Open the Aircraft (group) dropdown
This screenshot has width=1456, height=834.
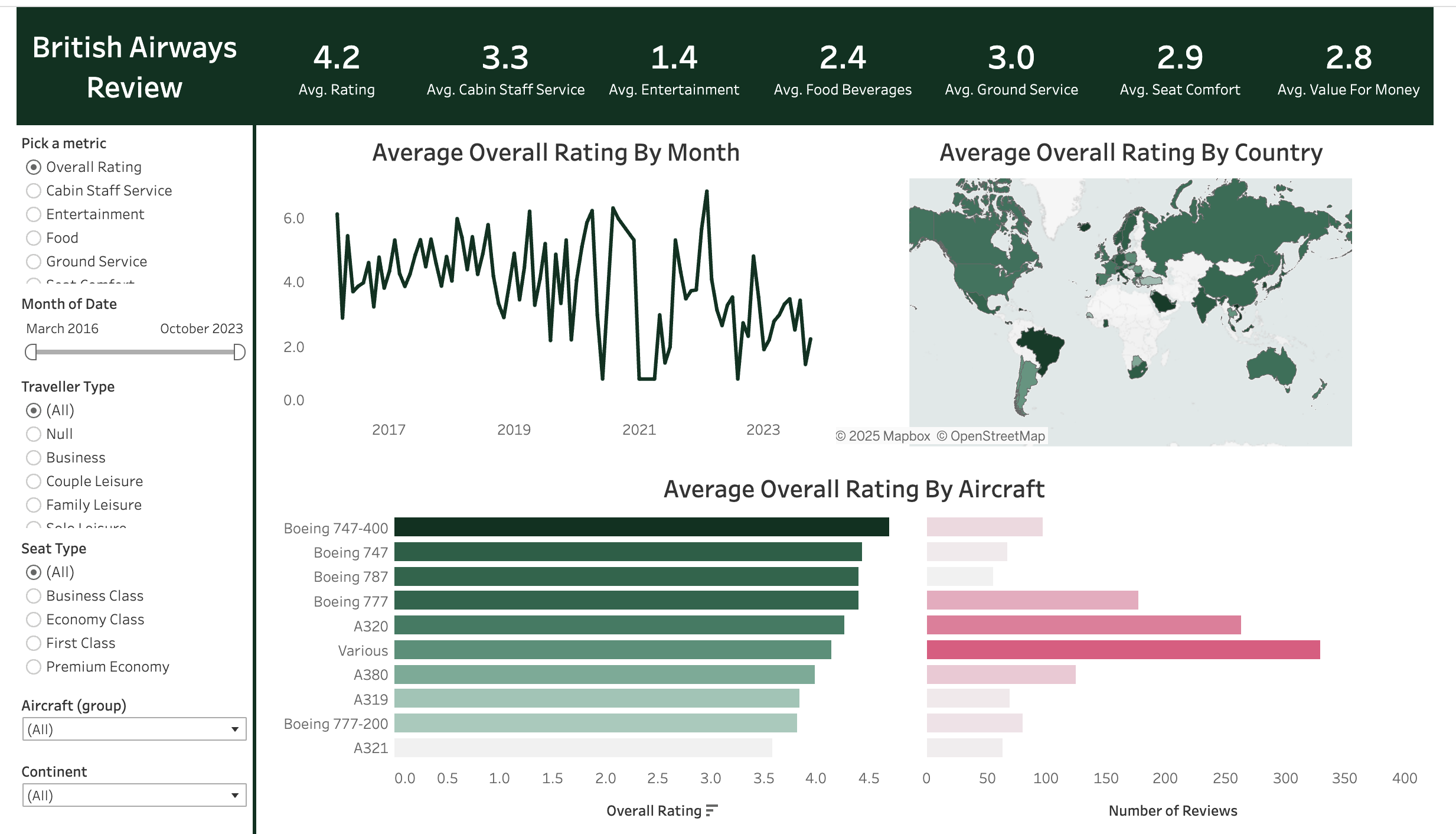pyautogui.click(x=134, y=729)
